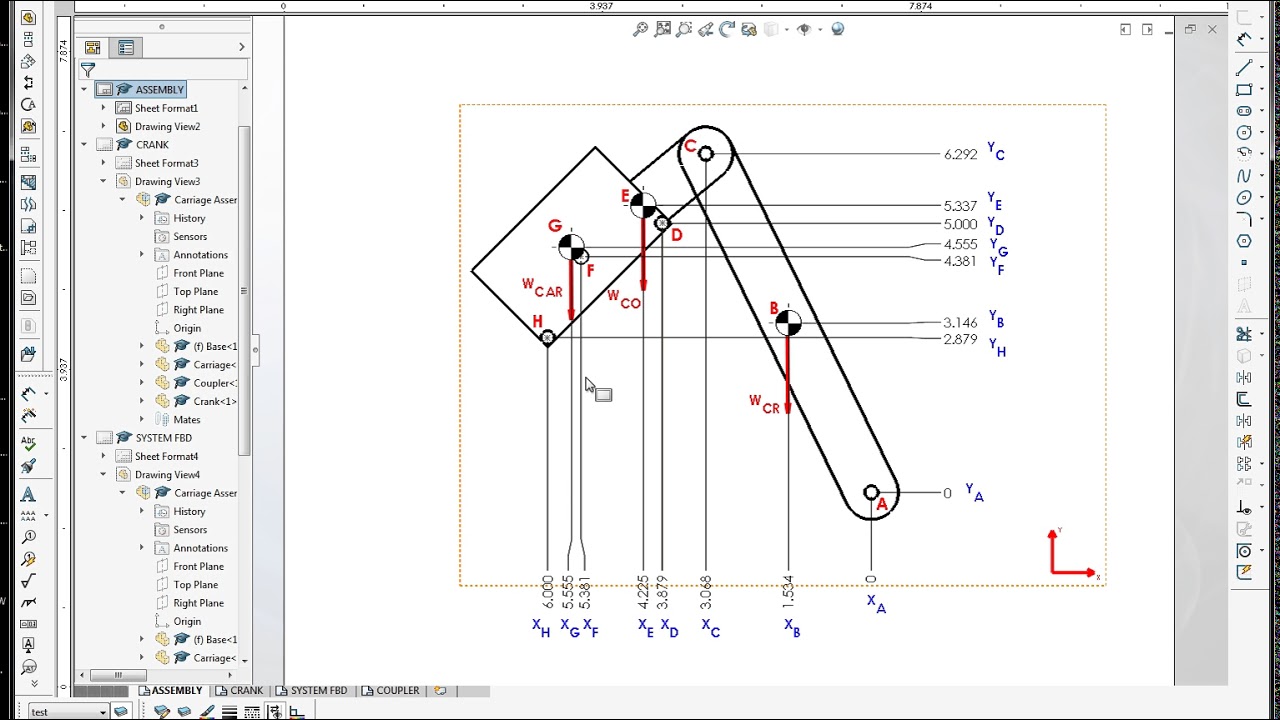Switch to the ASSEMBLY sheet tab
Viewport: 1280px width, 720px height.
click(170, 691)
